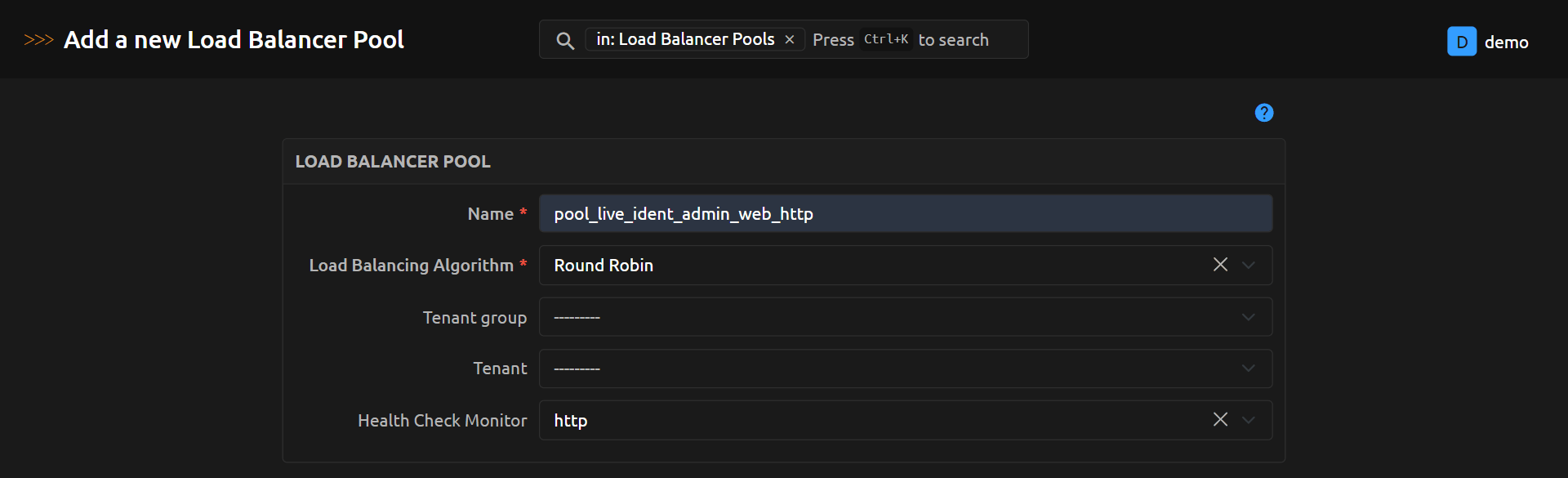Viewport: 1568px width, 478px height.
Task: Click the Load Balancing Algorithm label
Action: tap(411, 266)
